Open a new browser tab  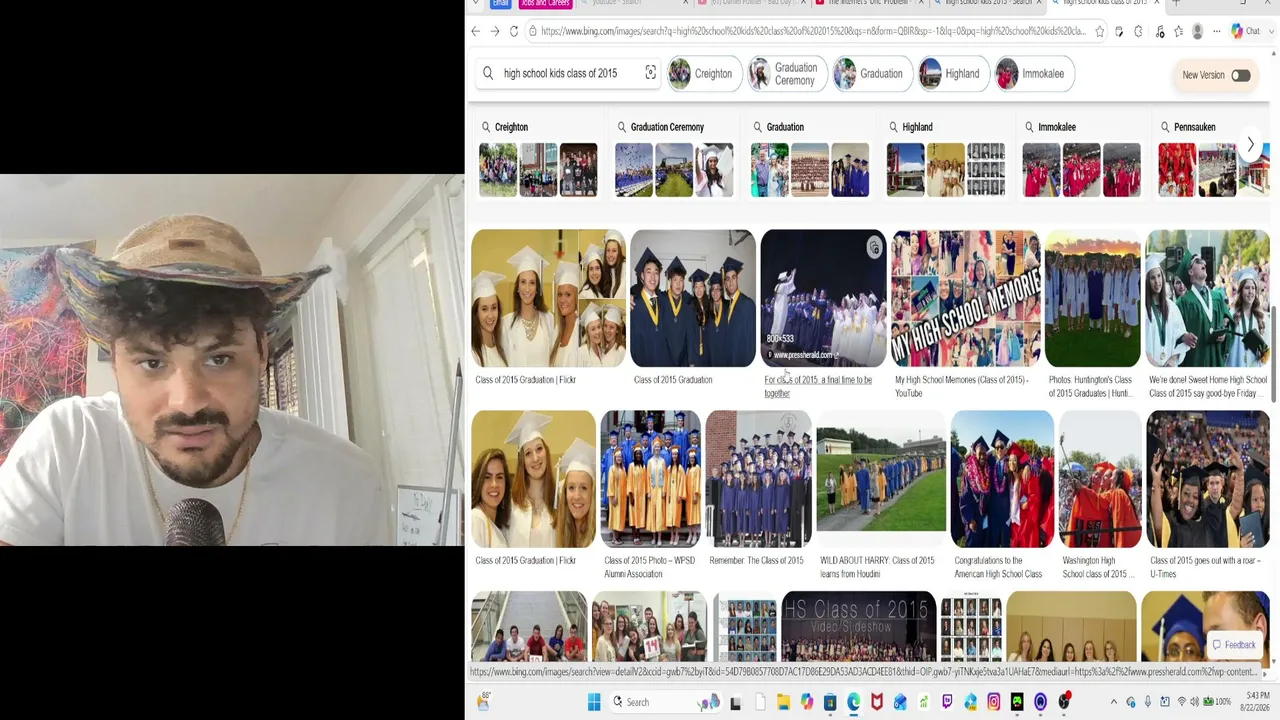(1176, 3)
